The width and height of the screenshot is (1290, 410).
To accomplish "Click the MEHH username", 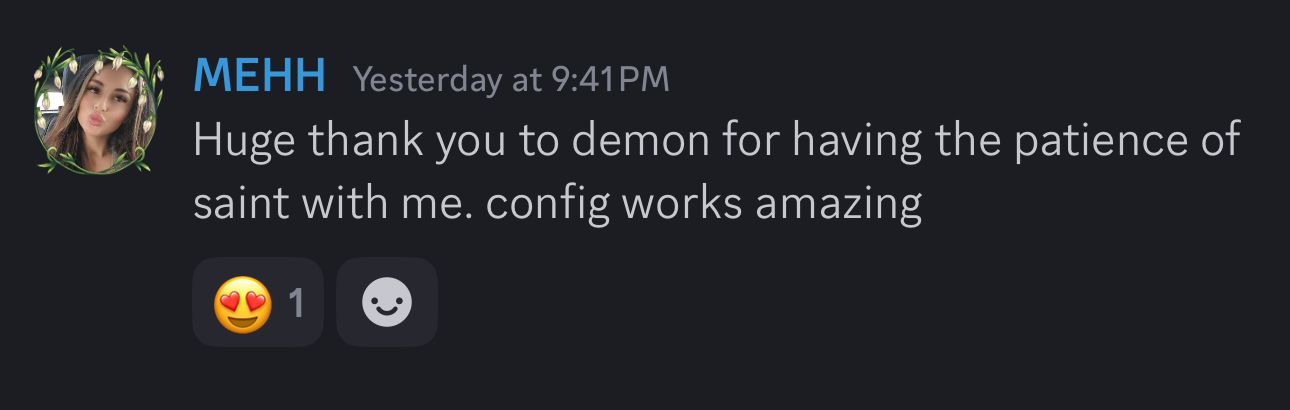I will (259, 76).
